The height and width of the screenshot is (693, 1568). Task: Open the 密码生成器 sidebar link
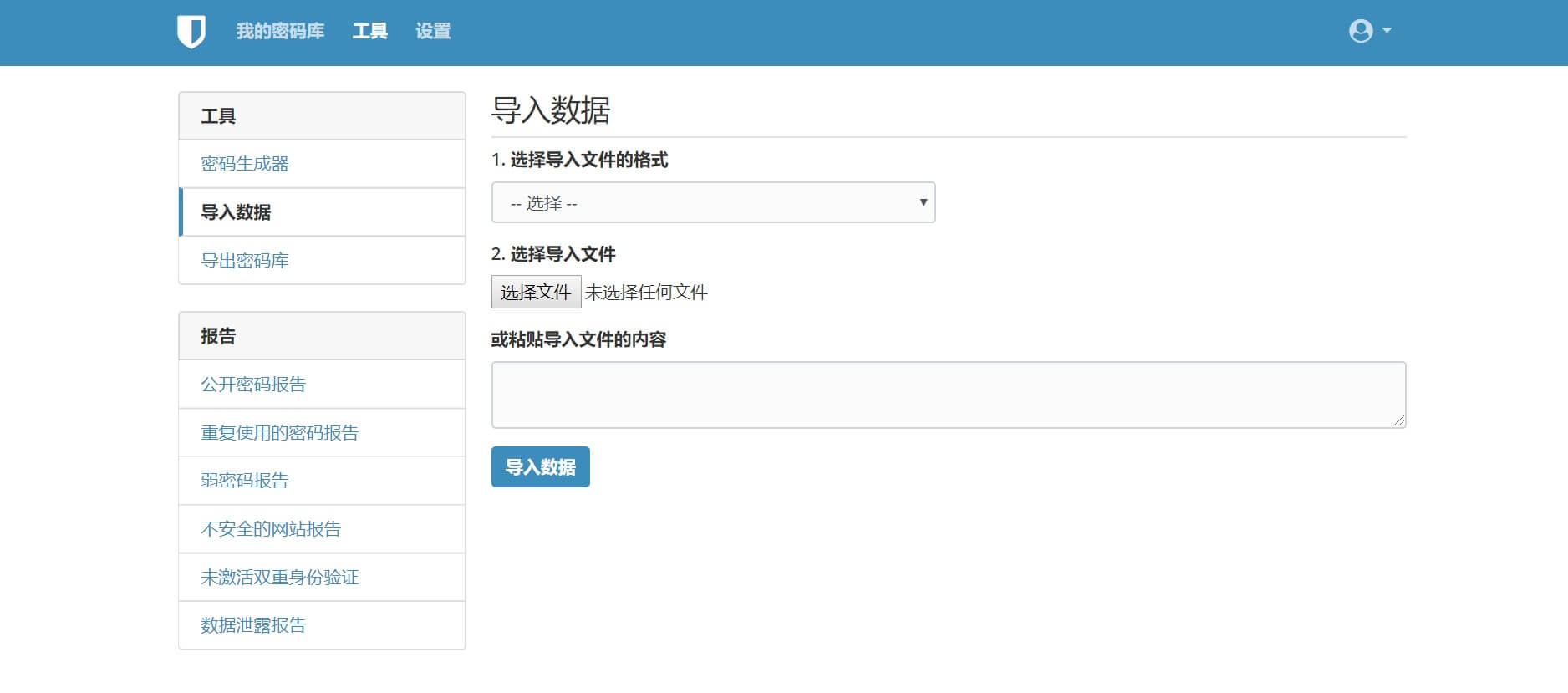(x=245, y=164)
